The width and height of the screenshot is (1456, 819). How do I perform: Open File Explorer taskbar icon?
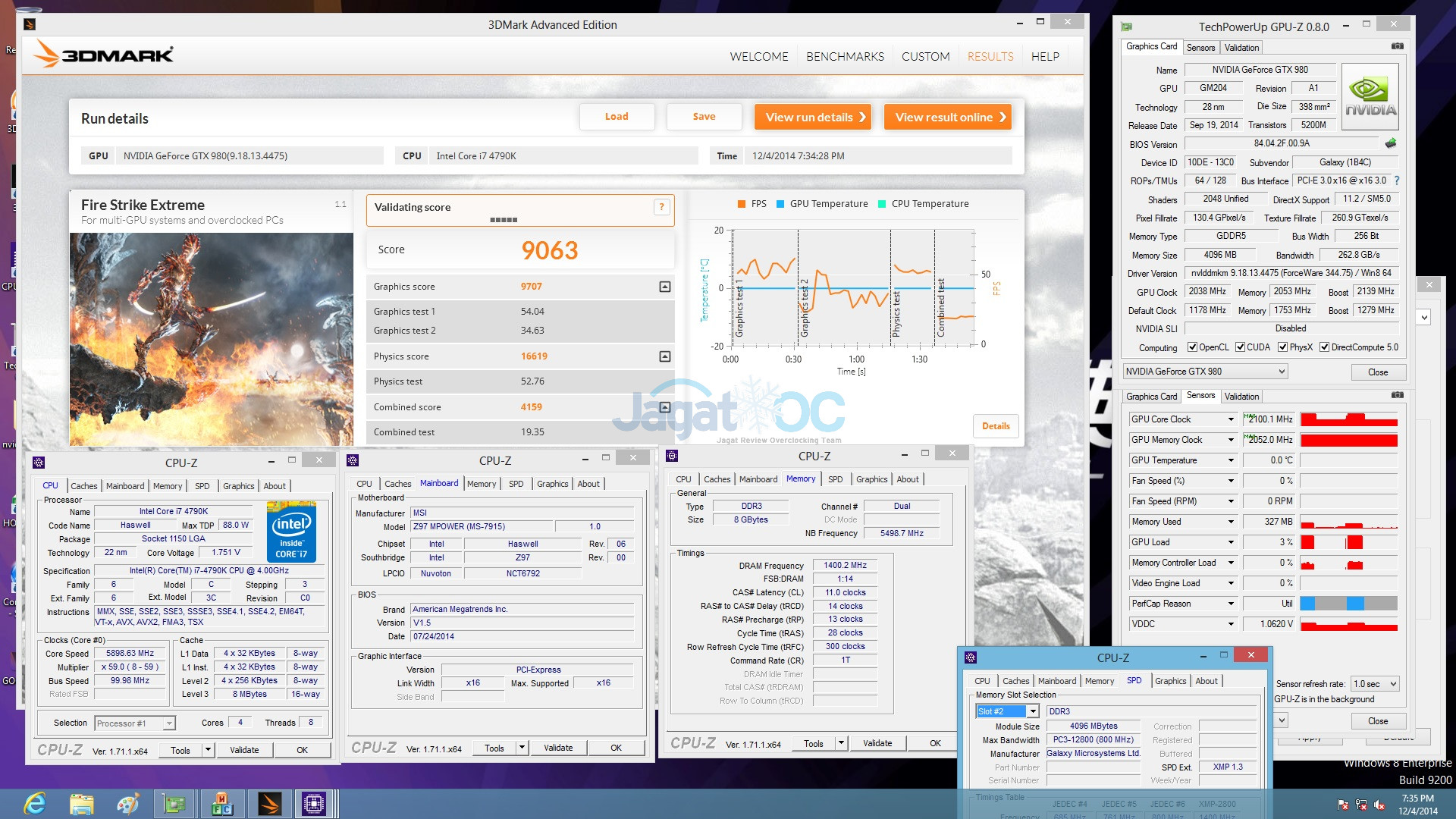81,803
